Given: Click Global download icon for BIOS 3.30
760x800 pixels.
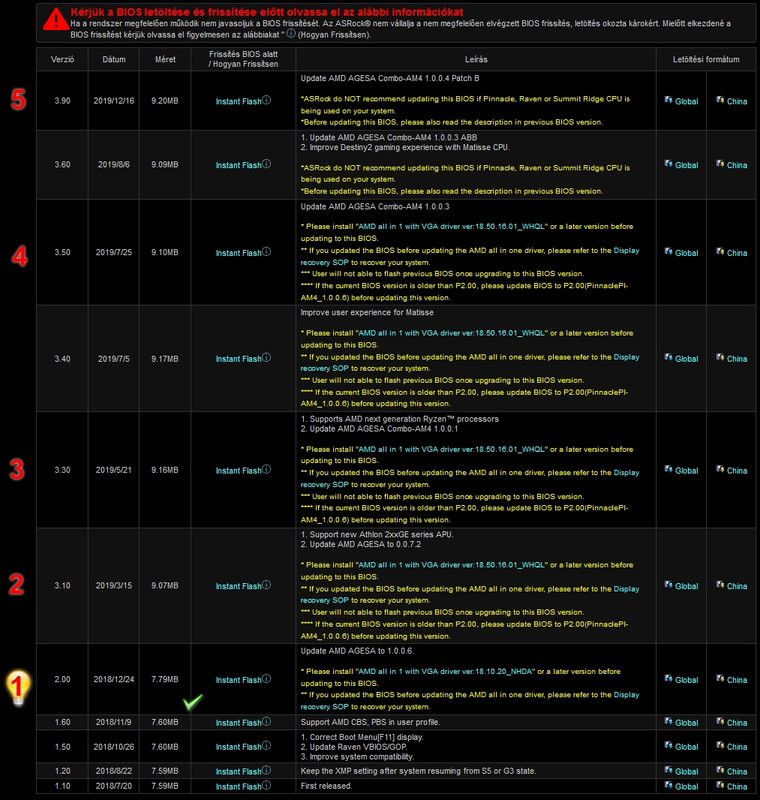Looking at the screenshot, I should tap(668, 469).
